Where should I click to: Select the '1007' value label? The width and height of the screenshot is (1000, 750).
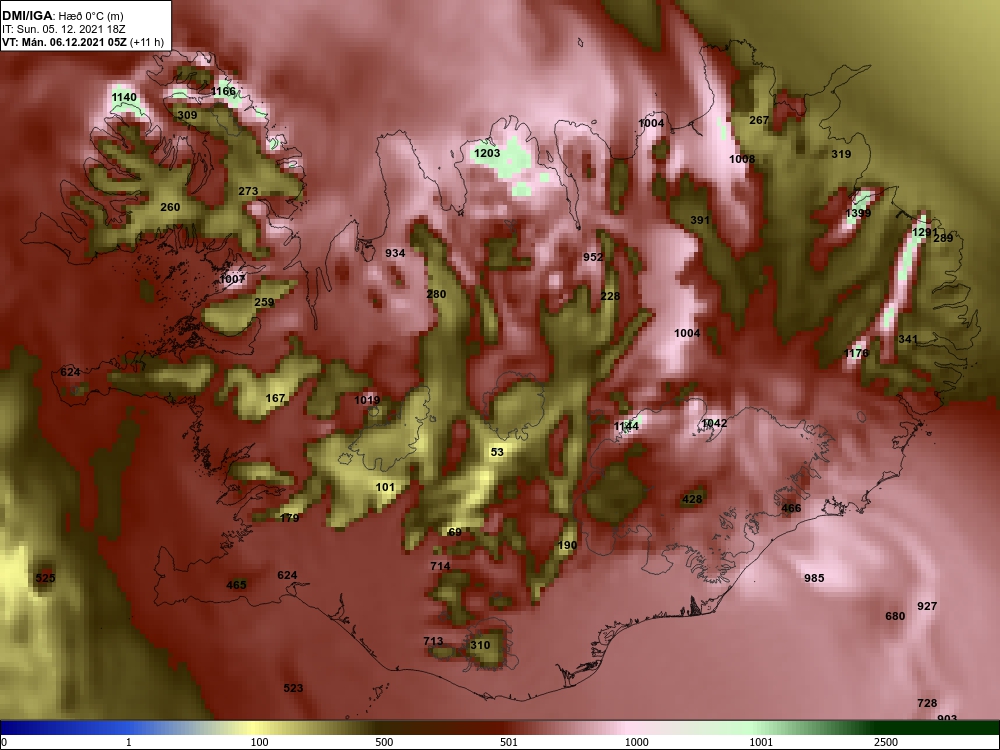pos(232,279)
